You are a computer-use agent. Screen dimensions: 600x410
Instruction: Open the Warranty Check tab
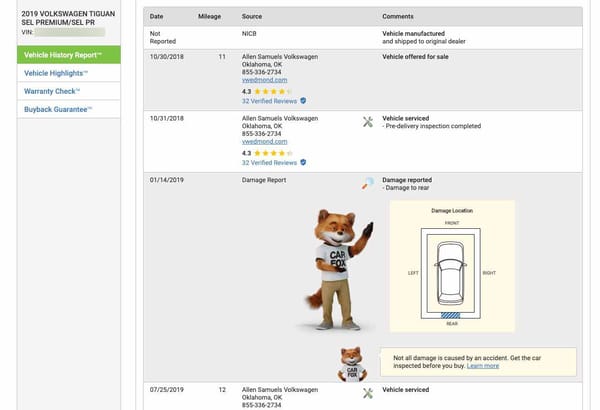tap(68, 91)
